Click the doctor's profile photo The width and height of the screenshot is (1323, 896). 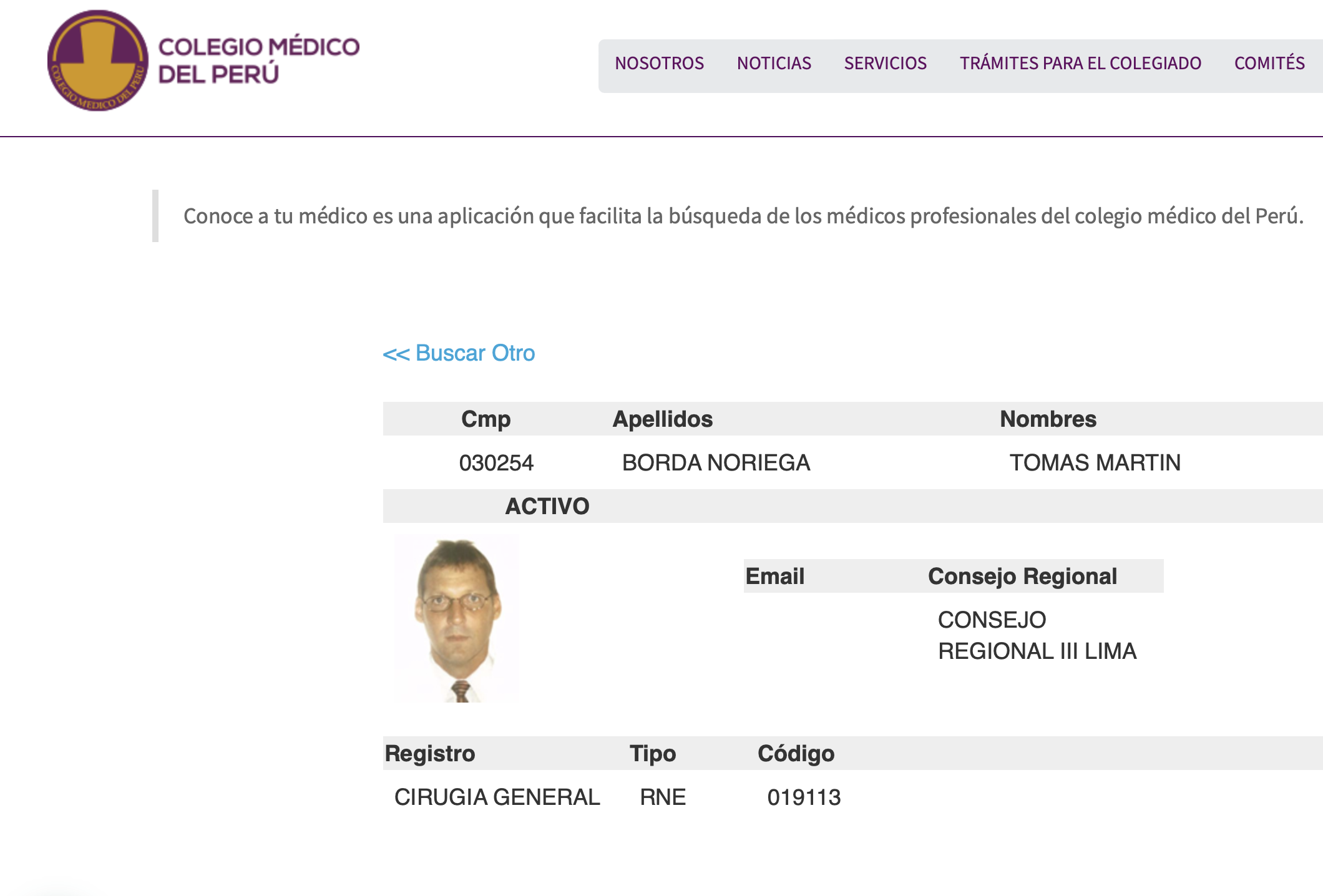pyautogui.click(x=457, y=618)
